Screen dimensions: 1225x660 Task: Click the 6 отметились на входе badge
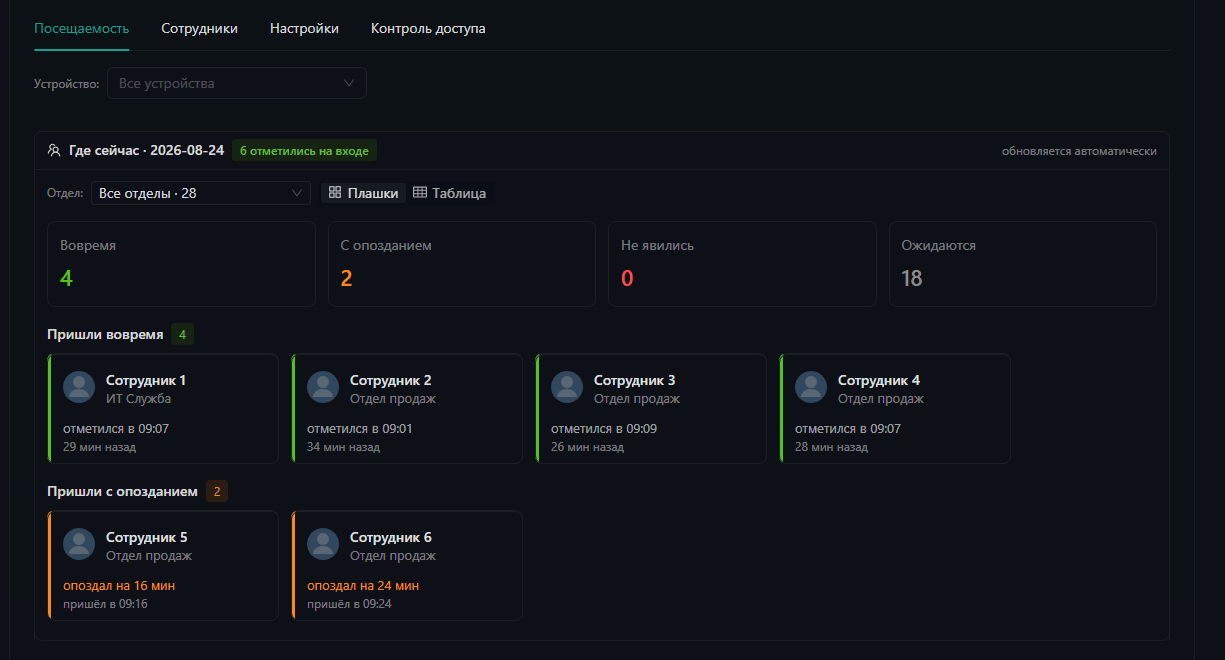(304, 151)
